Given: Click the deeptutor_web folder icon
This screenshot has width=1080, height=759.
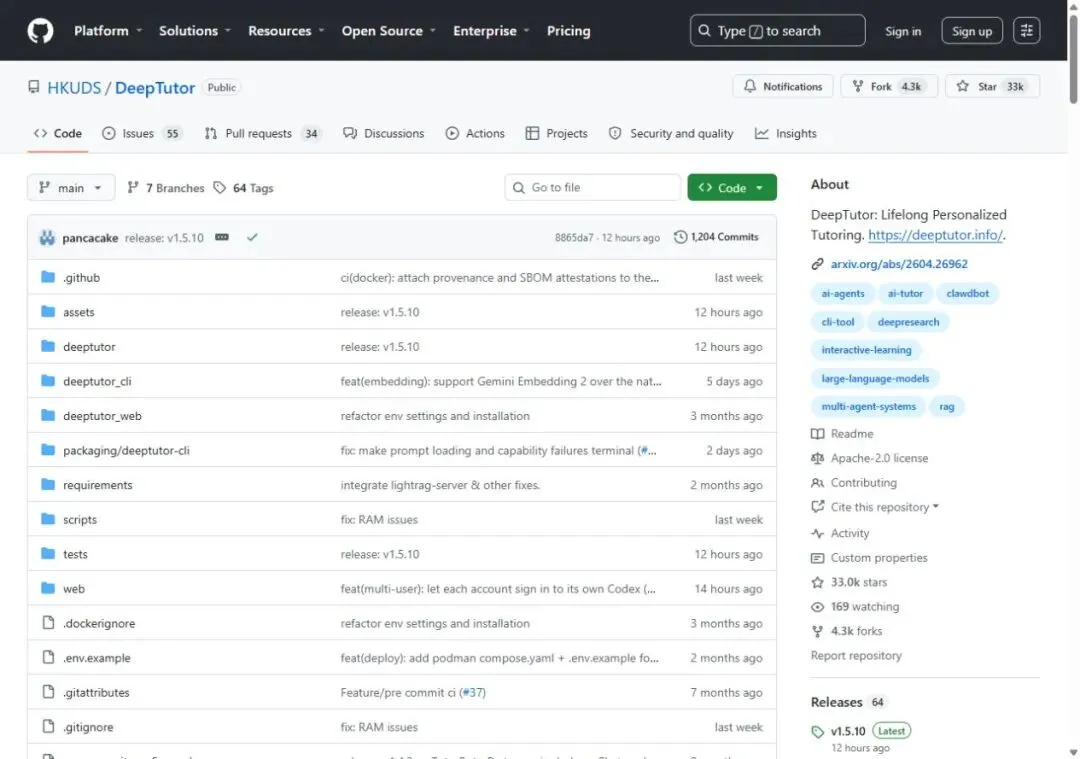Looking at the screenshot, I should coord(48,415).
